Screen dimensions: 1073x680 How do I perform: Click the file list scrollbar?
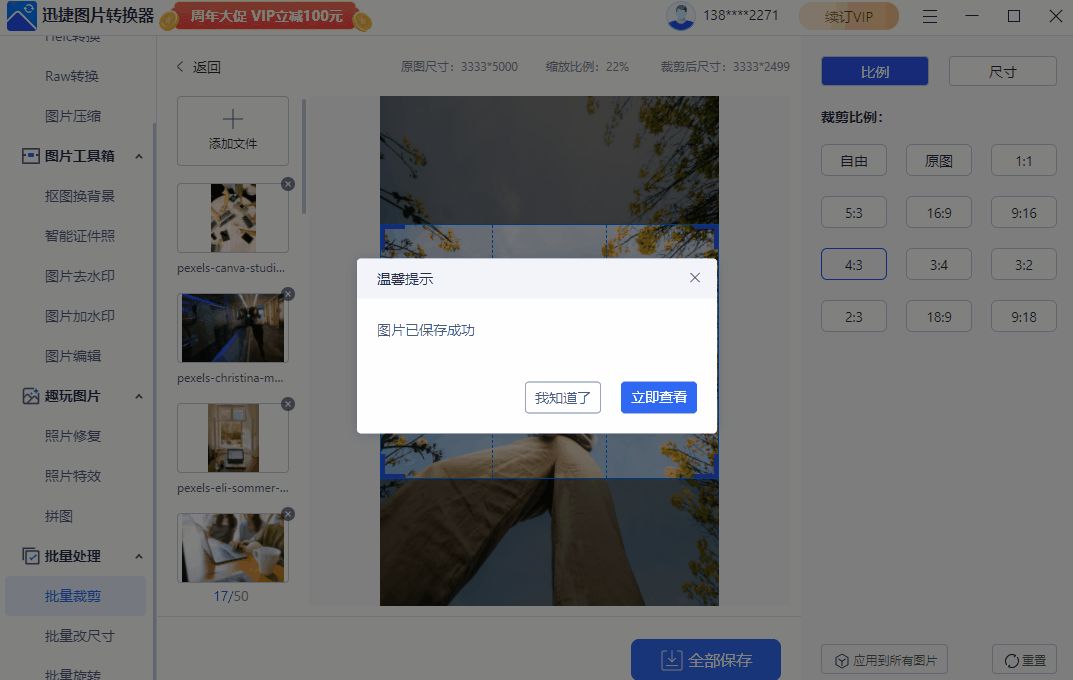coord(304,156)
